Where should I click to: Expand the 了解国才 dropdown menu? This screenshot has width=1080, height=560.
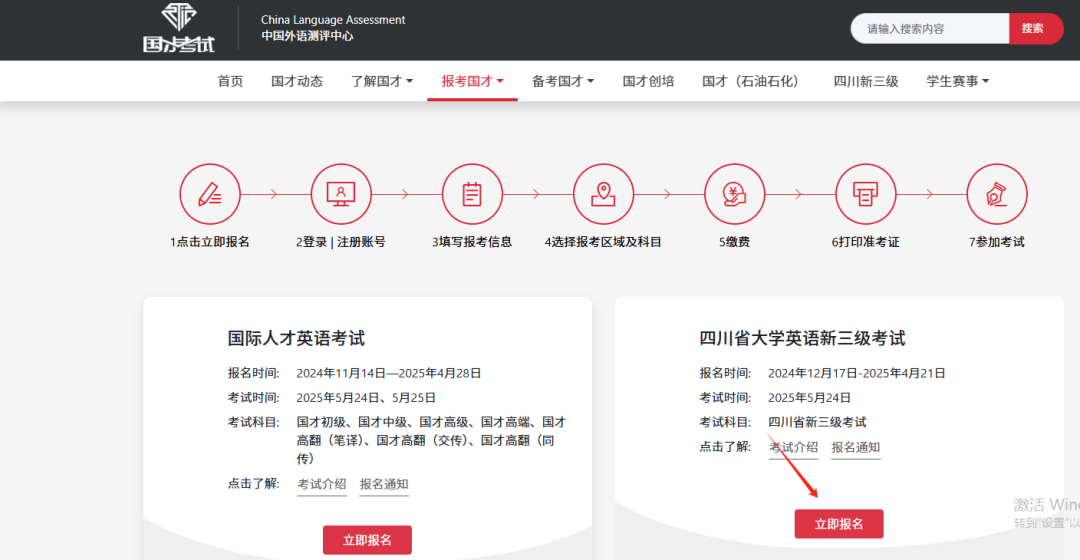point(382,81)
